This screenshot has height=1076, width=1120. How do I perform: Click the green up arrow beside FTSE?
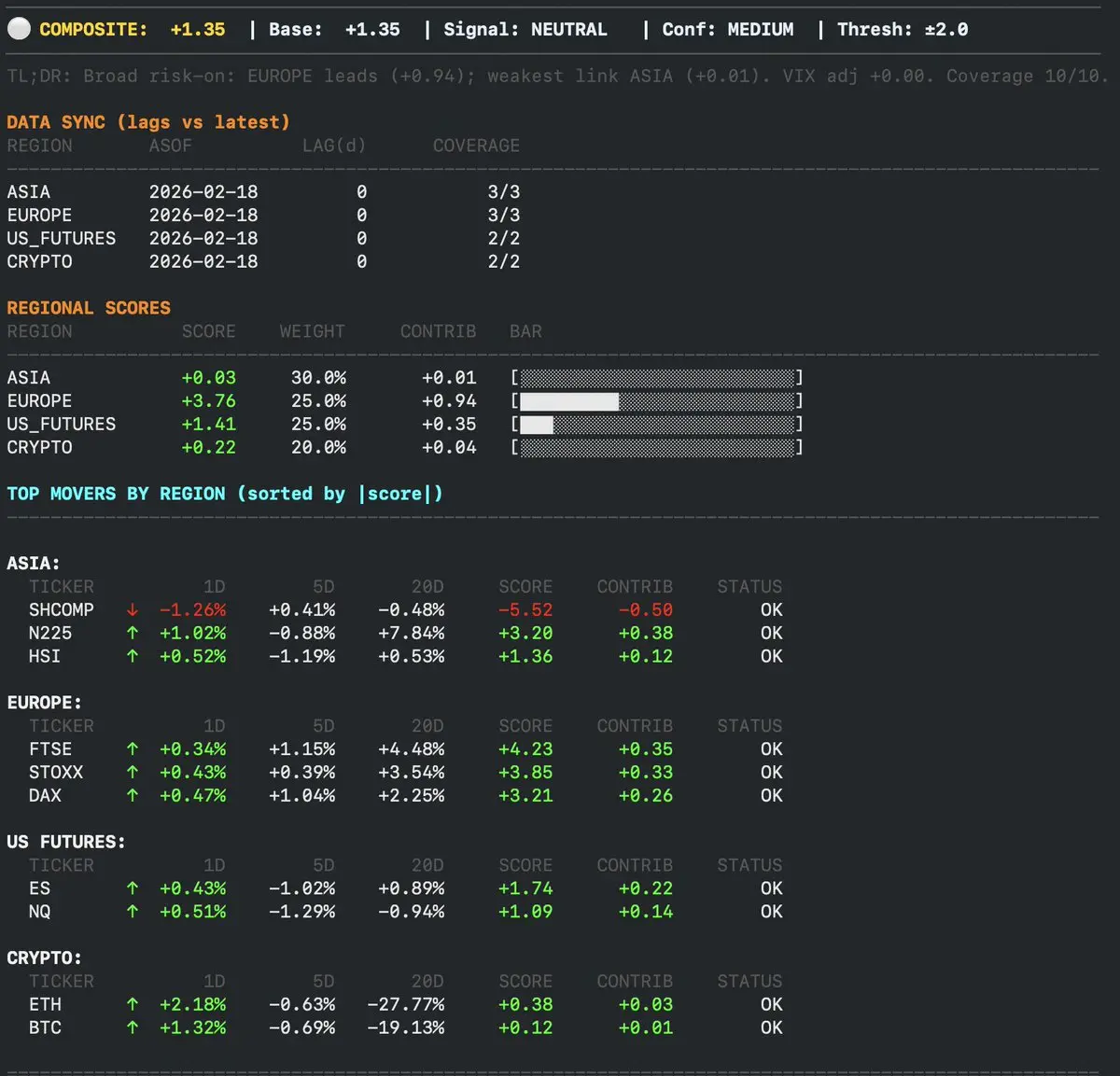pyautogui.click(x=133, y=749)
